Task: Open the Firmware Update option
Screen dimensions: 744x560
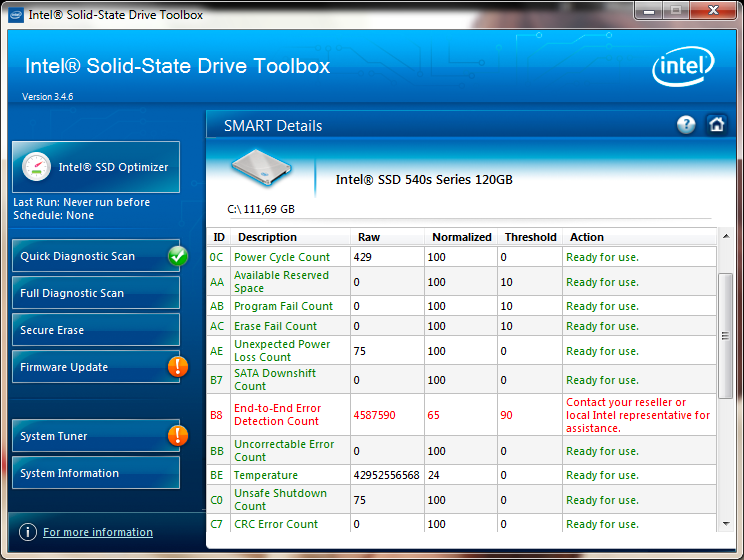Action: coord(96,367)
